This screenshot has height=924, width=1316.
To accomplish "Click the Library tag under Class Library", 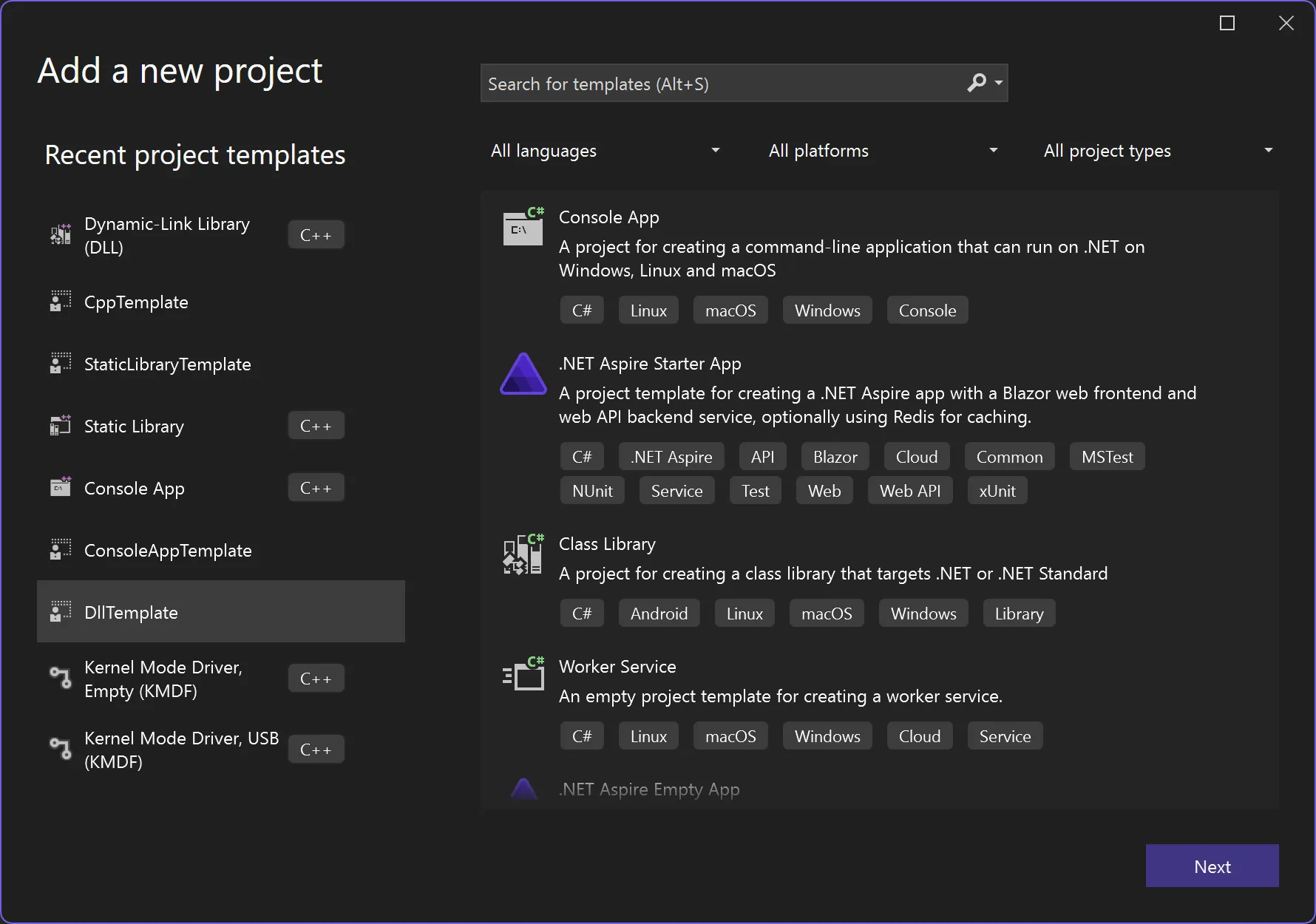I will [1019, 614].
